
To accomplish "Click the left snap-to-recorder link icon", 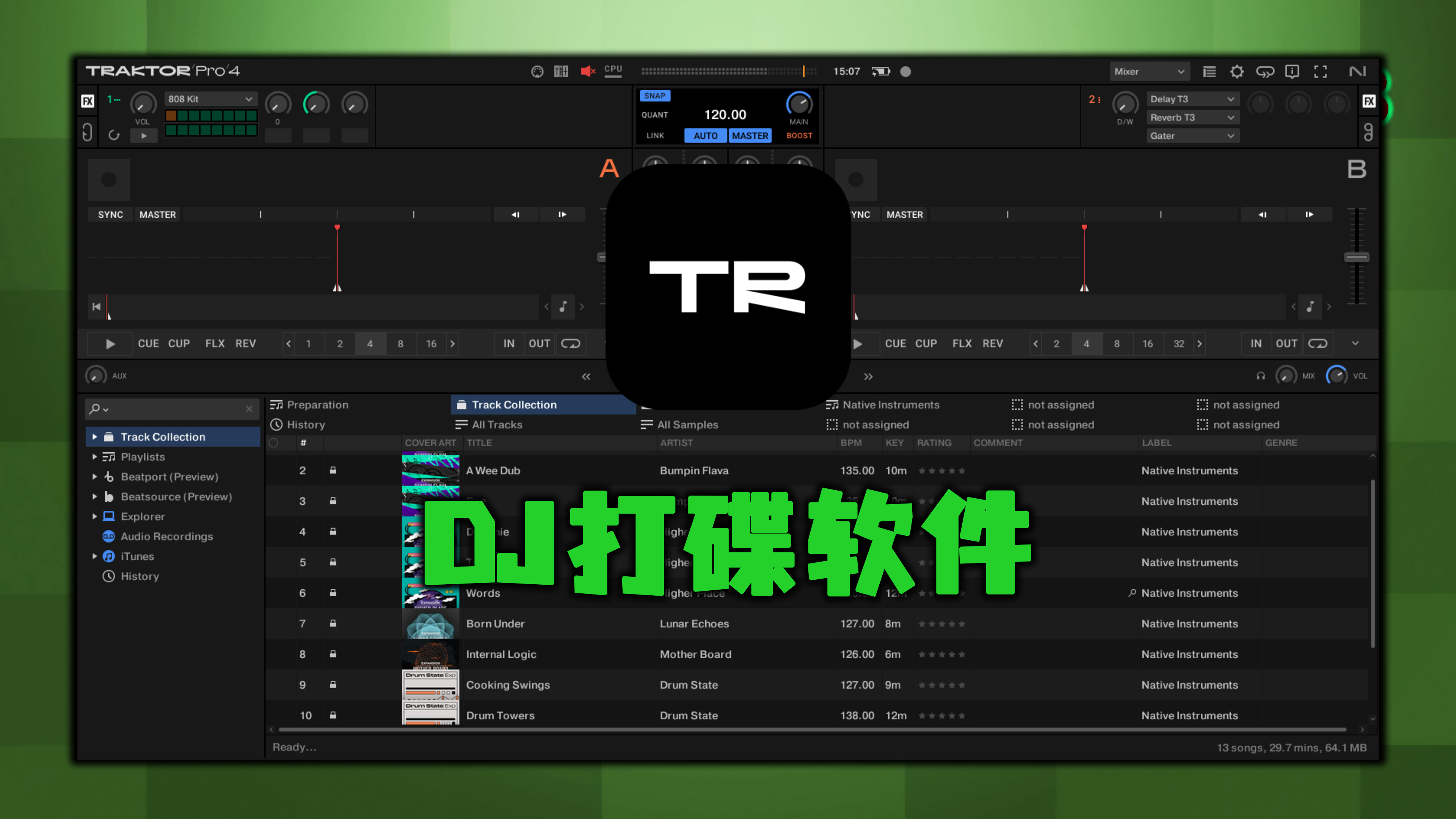I will point(87,132).
